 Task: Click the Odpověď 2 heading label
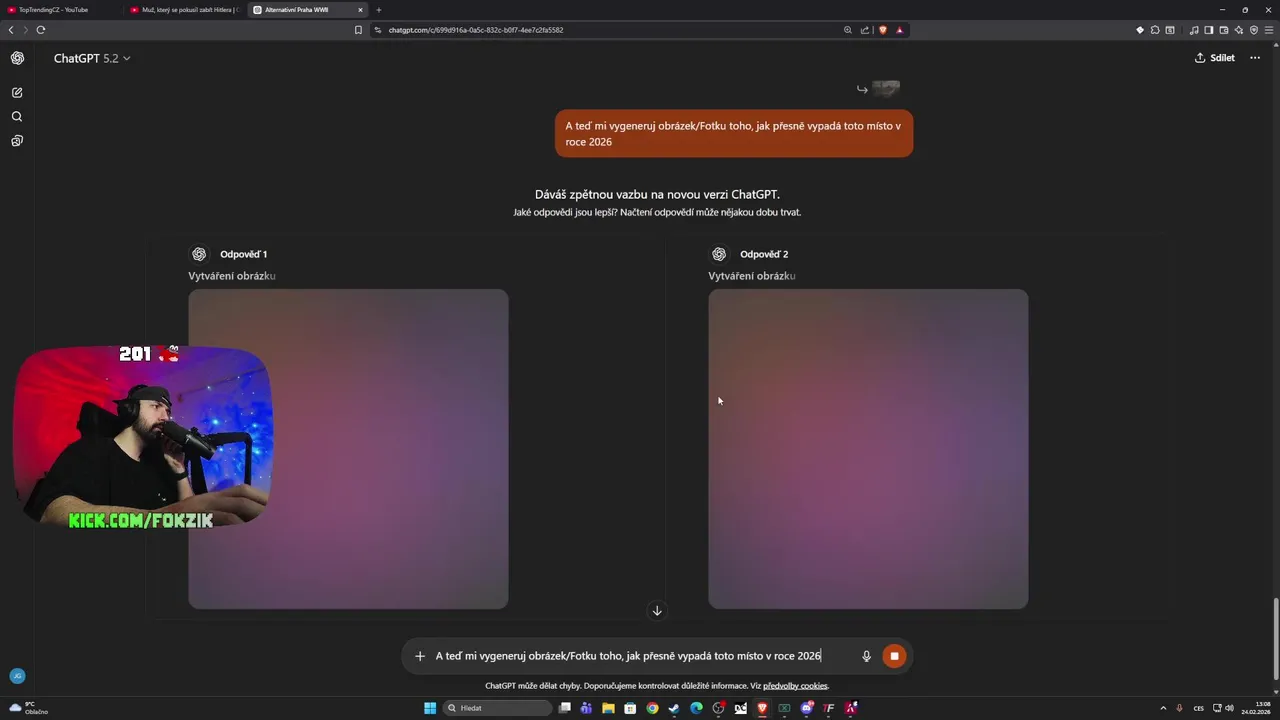coord(764,254)
